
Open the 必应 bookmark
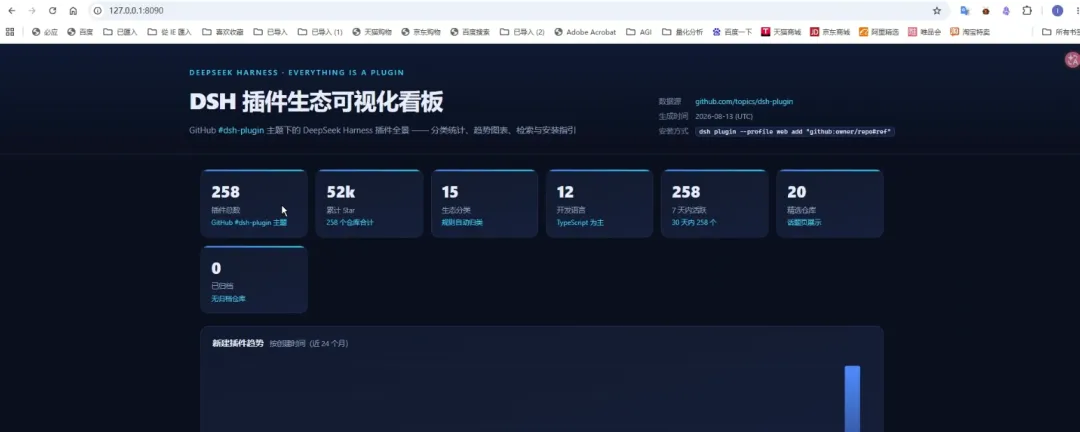(x=45, y=32)
